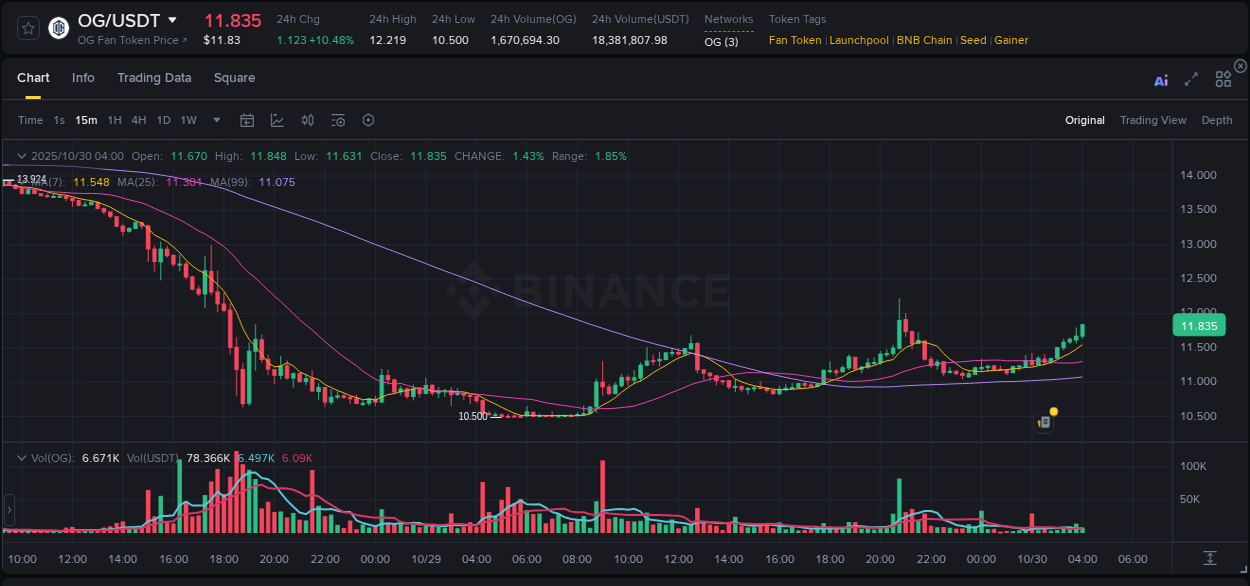Click the Fan Token tag link
Viewport: 1250px width, 586px height.
pyautogui.click(x=795, y=40)
